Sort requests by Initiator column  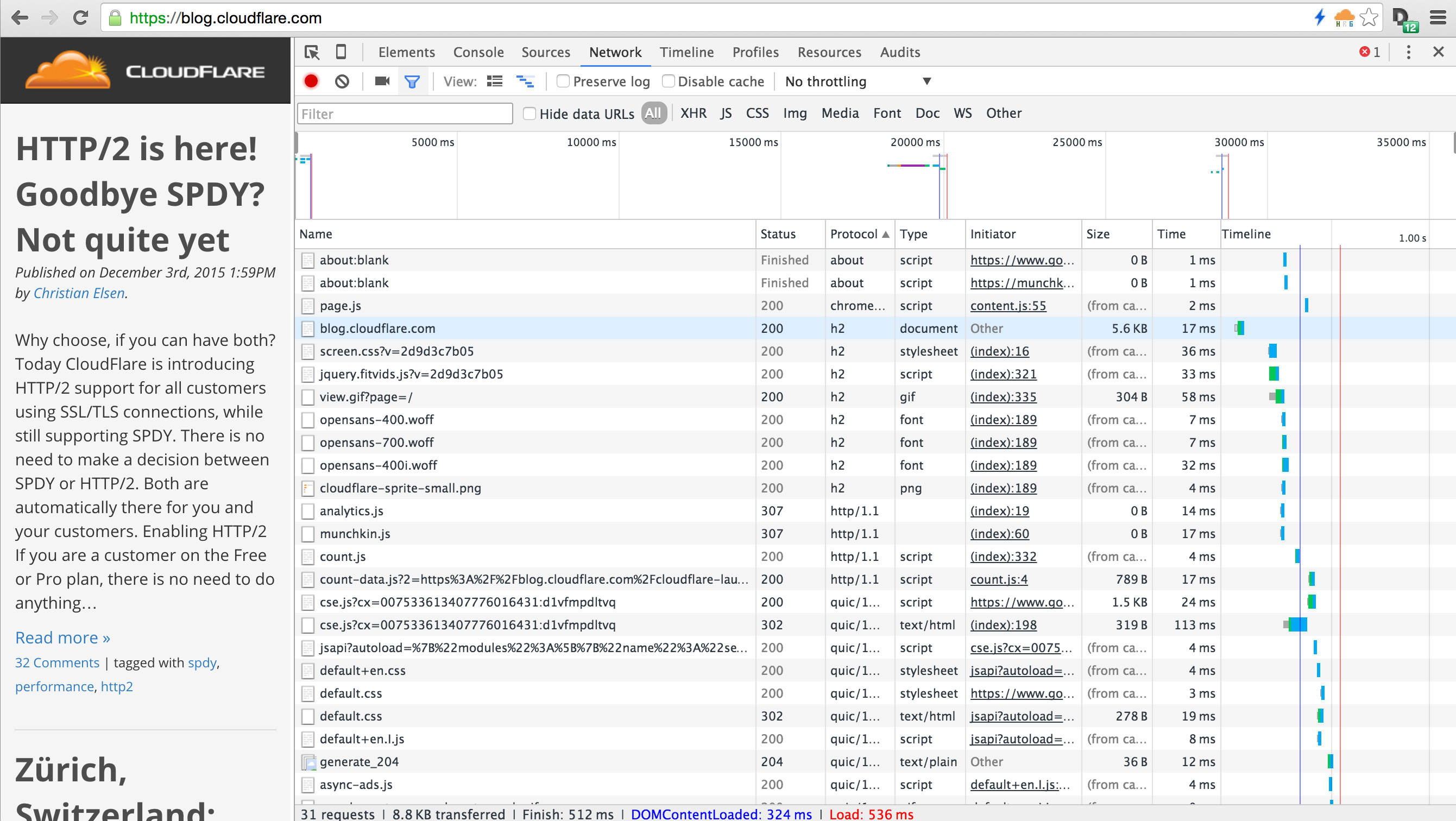[1023, 234]
